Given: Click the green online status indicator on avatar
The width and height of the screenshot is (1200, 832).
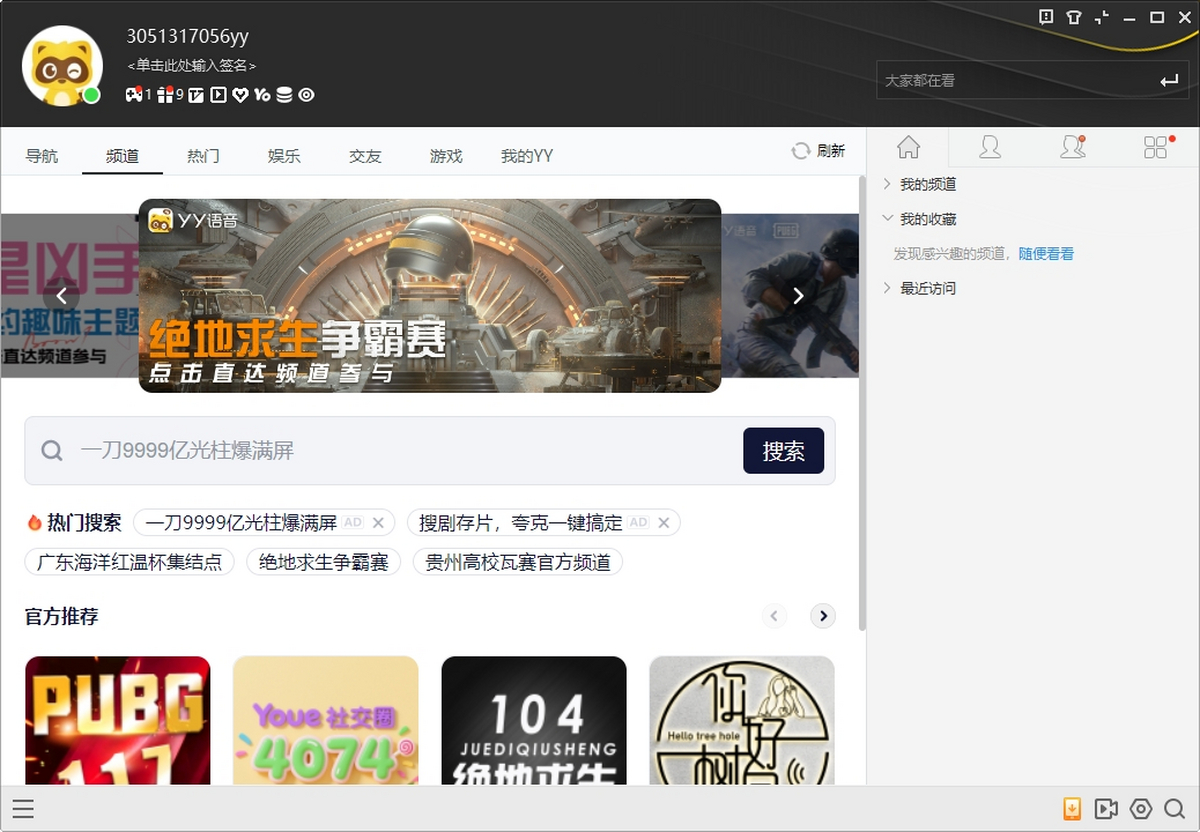Looking at the screenshot, I should [91, 95].
